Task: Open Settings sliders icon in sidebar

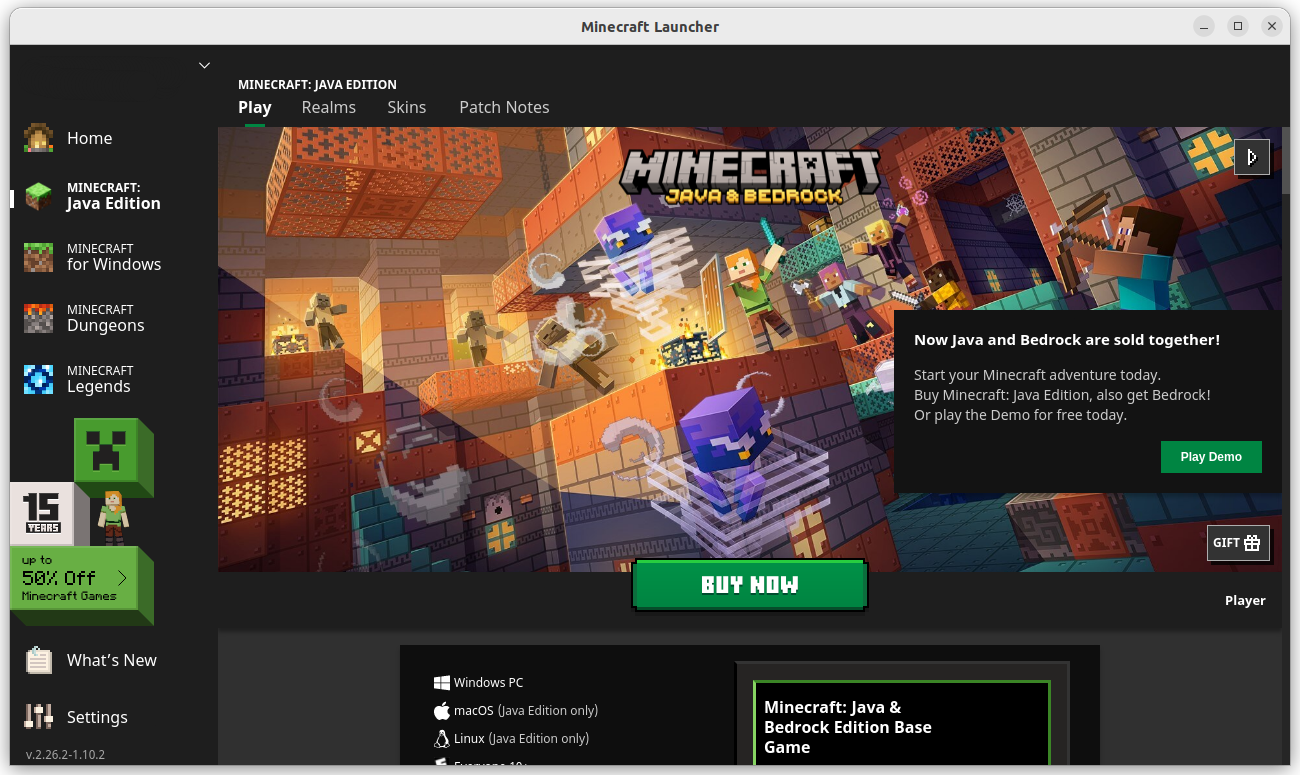Action: (x=38, y=716)
